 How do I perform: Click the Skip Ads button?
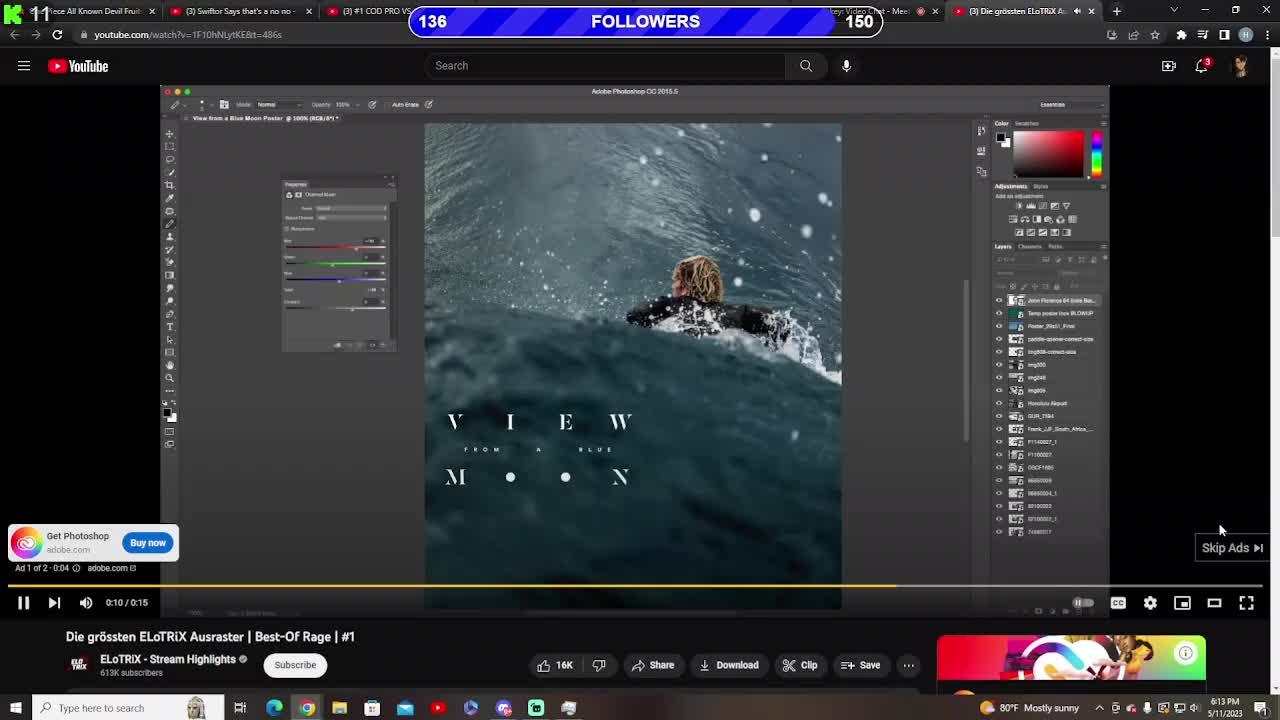1233,548
